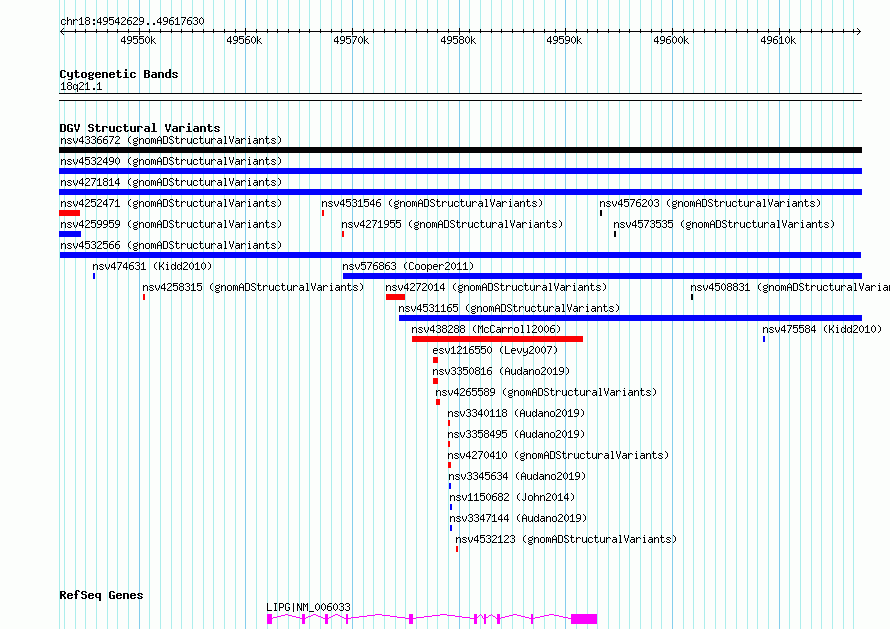The image size is (890, 629).
Task: Click the ruler's right arrow end
Action: click(859, 31)
